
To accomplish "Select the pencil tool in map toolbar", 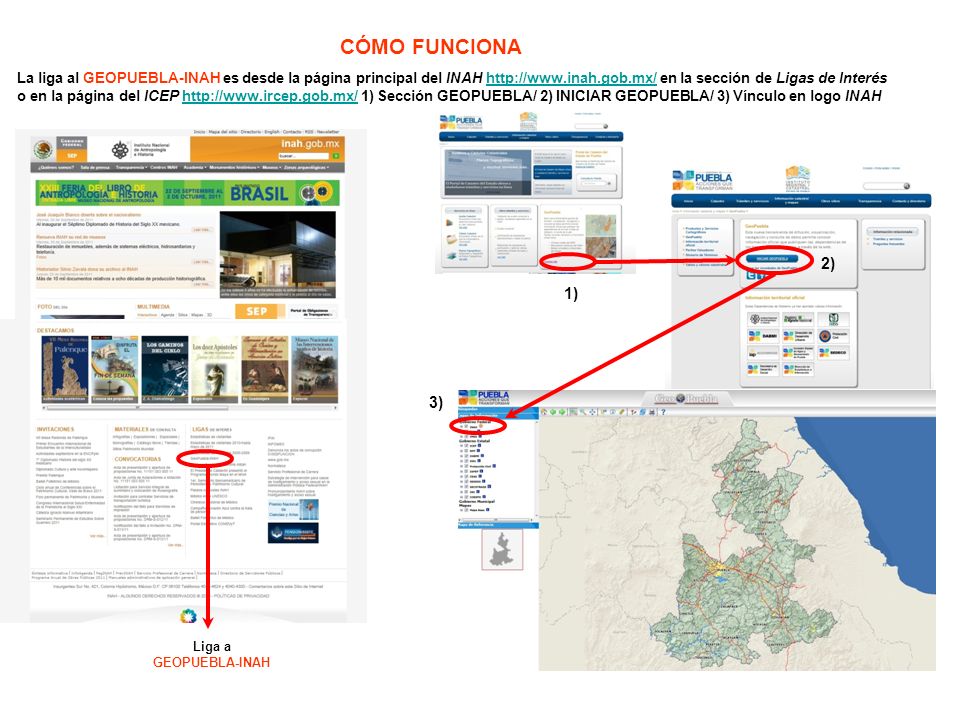I will (622, 412).
